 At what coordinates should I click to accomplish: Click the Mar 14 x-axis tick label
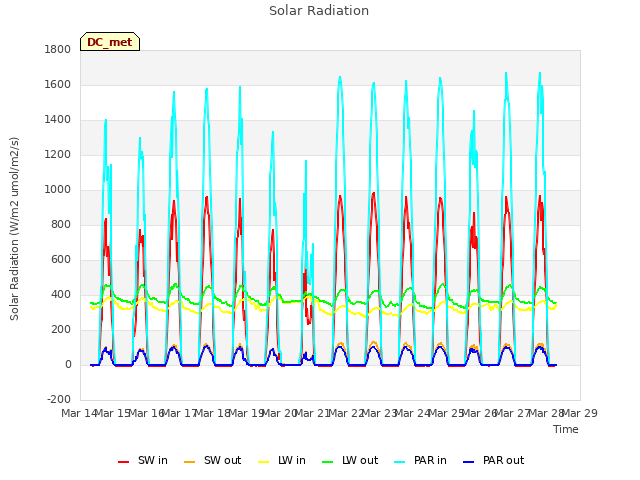pos(79,413)
